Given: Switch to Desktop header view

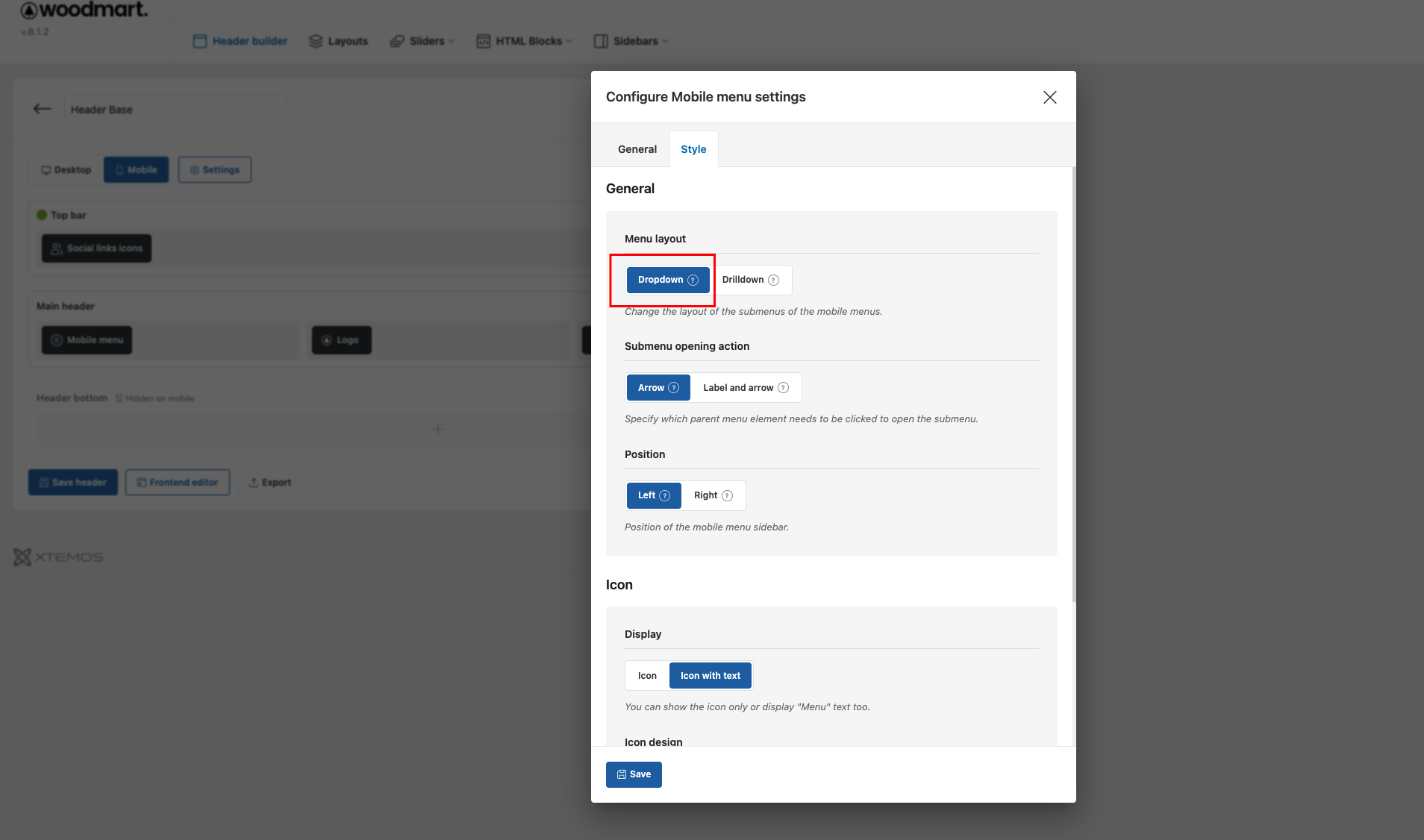Looking at the screenshot, I should point(66,170).
